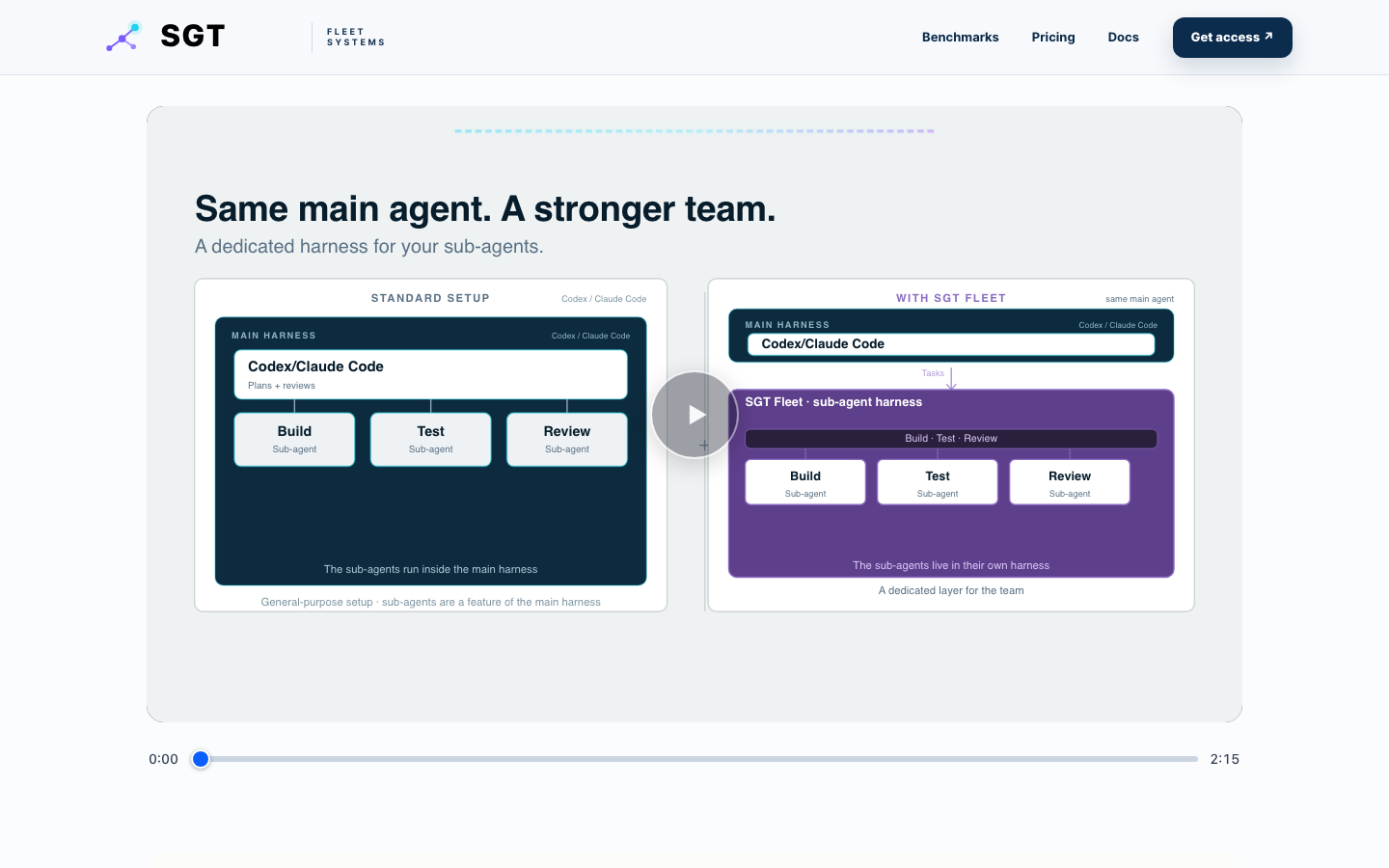The image size is (1389, 868).
Task: Click the Review sub-agent box in Standard Setup
Action: [x=567, y=440]
